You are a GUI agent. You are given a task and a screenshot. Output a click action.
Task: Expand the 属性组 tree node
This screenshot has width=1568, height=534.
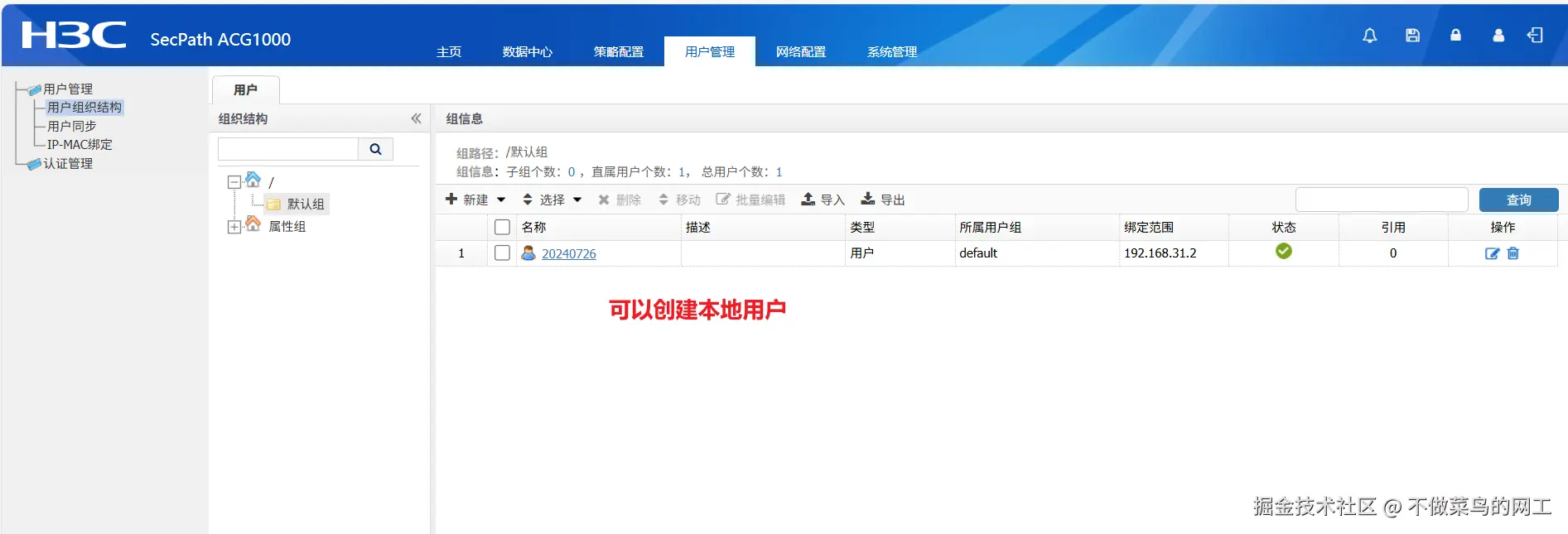pos(234,226)
